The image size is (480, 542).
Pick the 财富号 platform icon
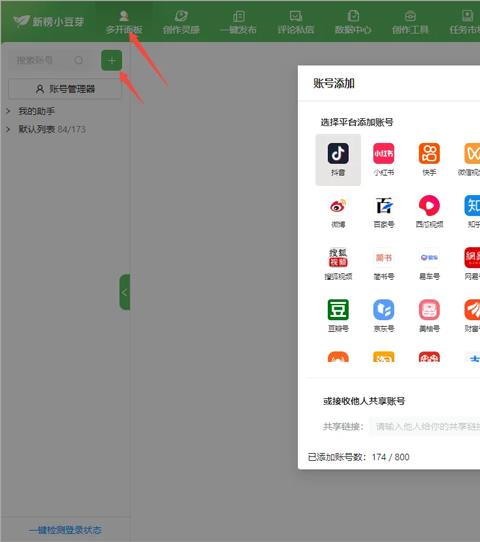(x=472, y=310)
